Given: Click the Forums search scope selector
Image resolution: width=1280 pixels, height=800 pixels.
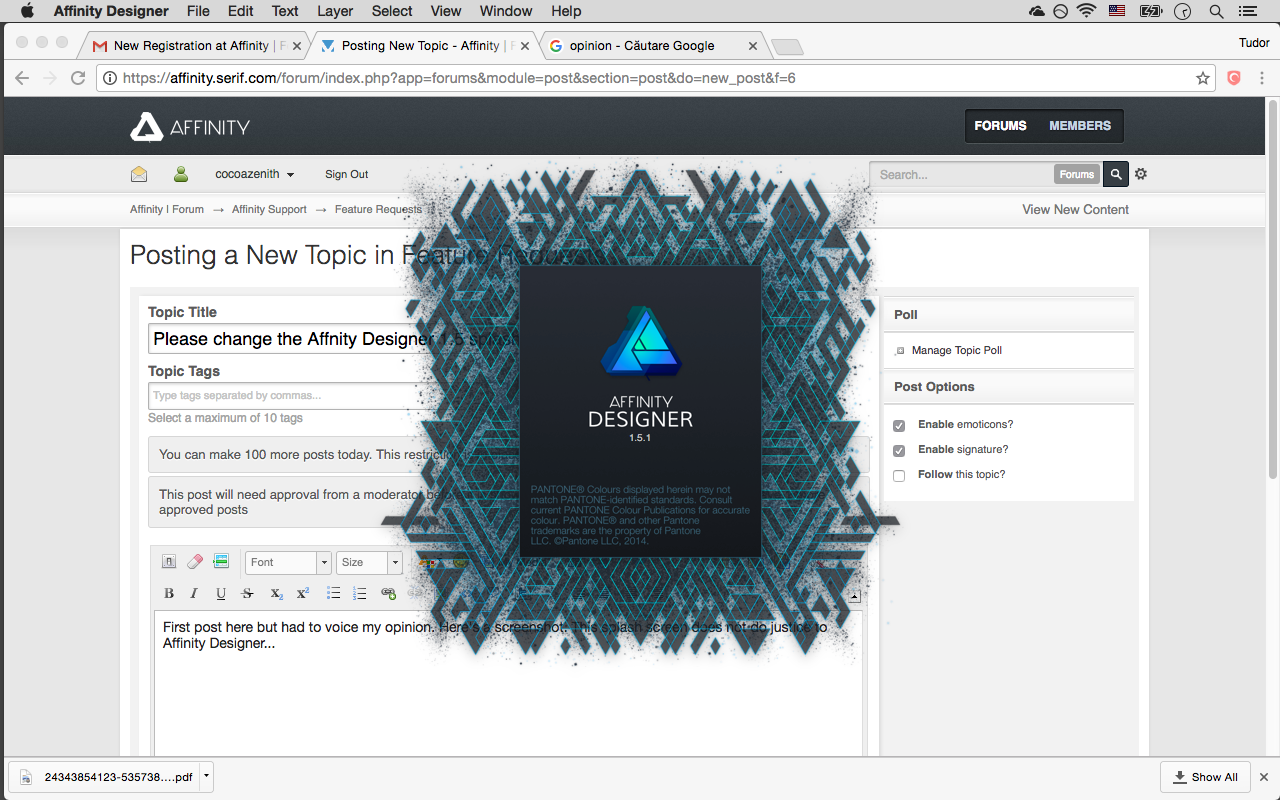Looking at the screenshot, I should (x=1076, y=174).
